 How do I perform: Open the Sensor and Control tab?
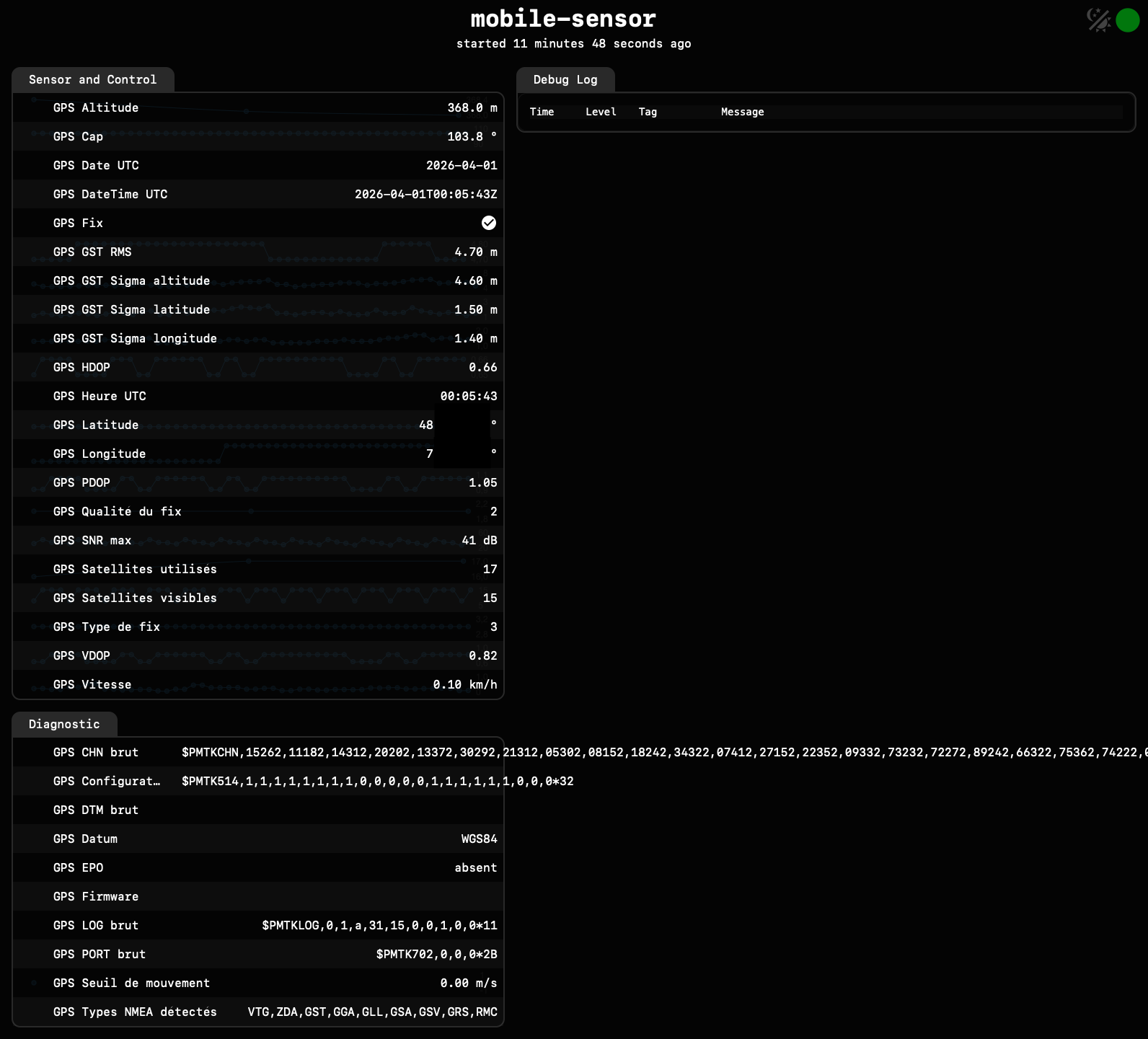tap(92, 80)
